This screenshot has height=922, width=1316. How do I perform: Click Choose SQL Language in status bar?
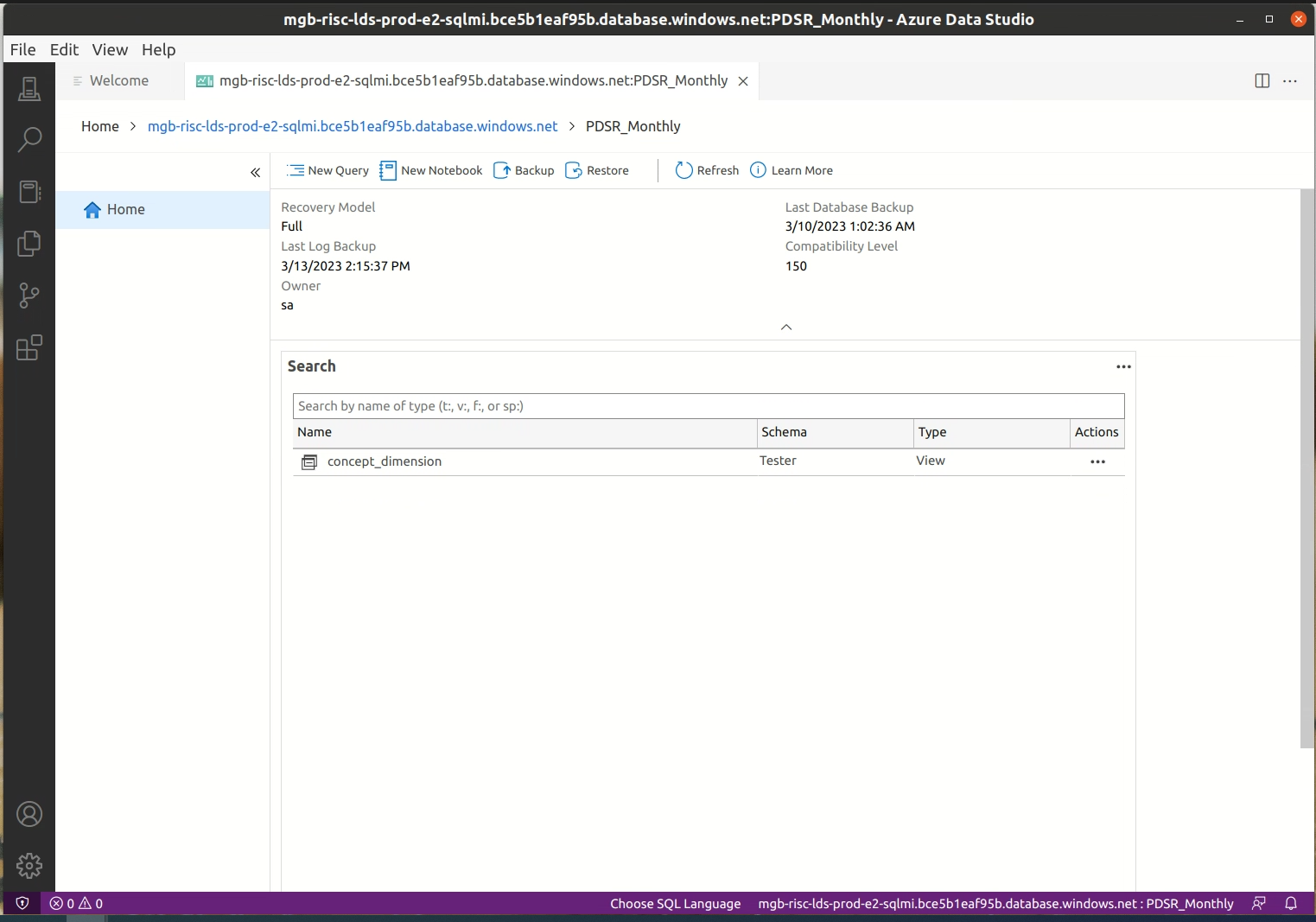676,904
